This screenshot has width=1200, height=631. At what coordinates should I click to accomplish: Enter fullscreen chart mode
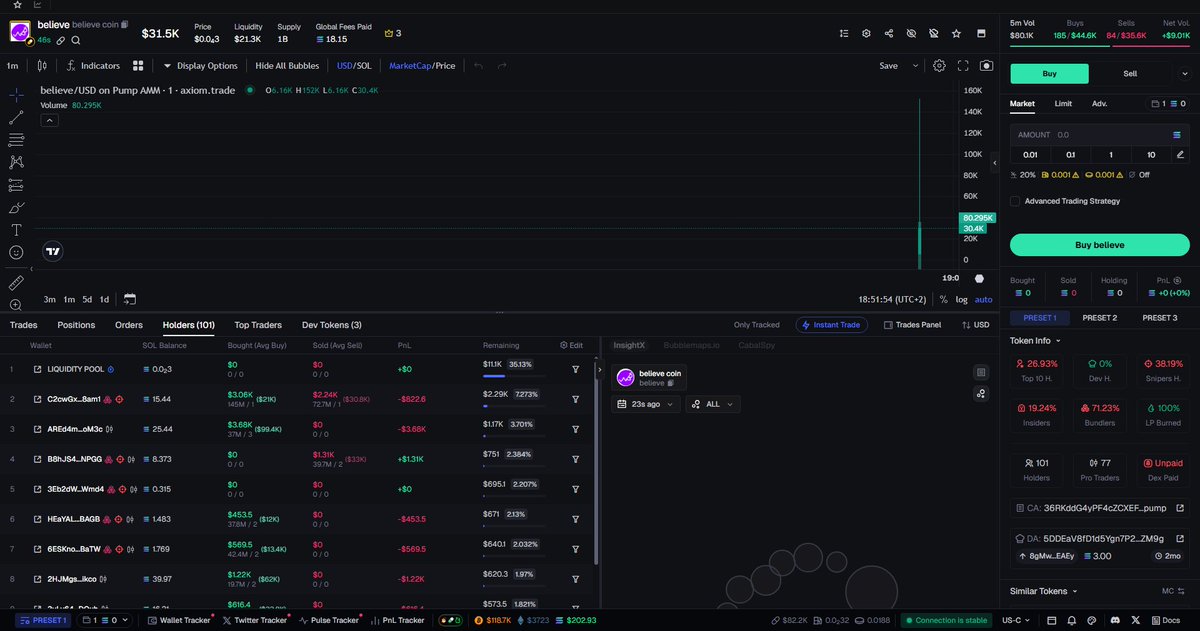[x=964, y=66]
